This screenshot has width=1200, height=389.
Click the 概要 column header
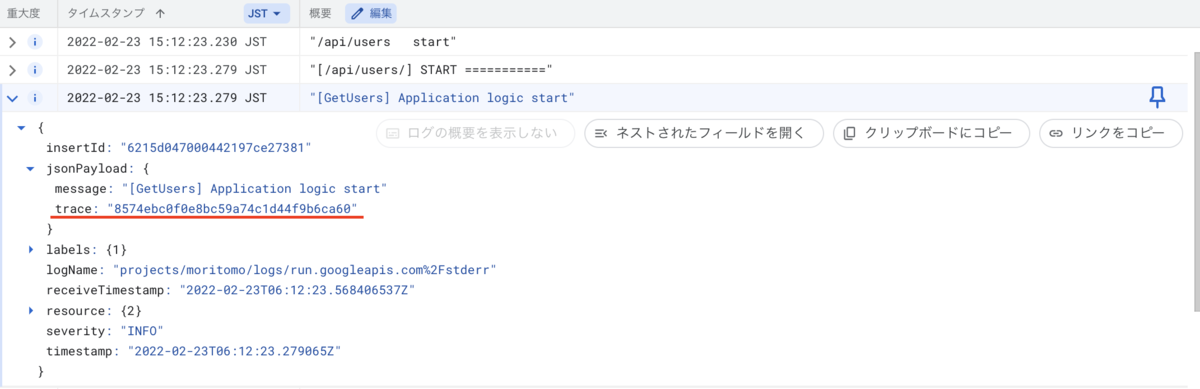click(x=321, y=14)
